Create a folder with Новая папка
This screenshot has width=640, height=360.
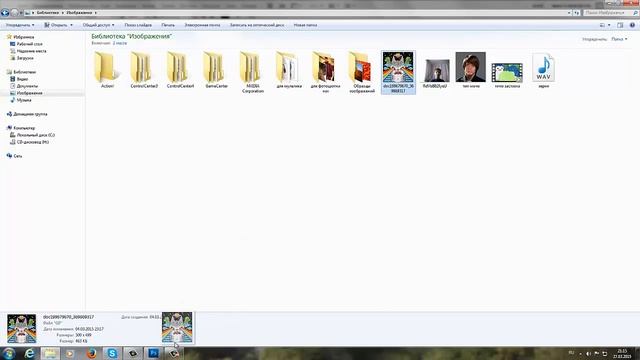305,25
